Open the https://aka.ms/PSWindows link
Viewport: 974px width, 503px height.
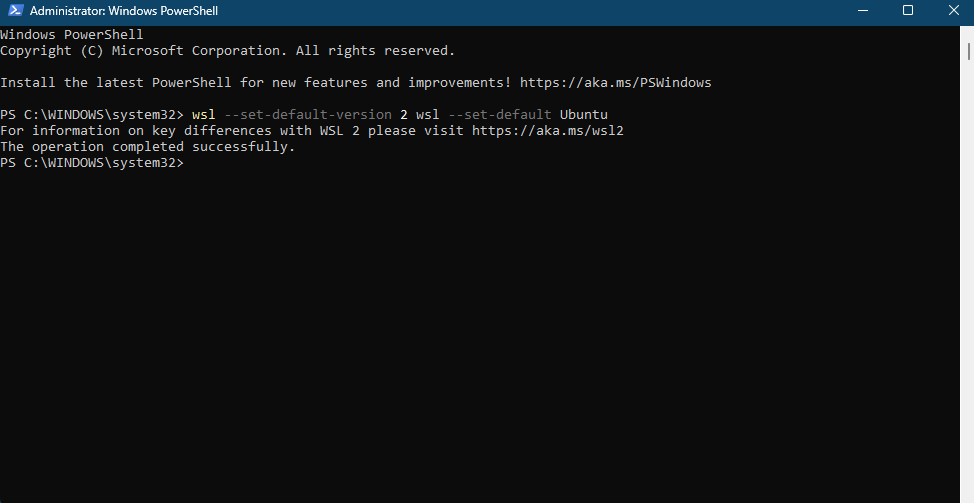(616, 83)
